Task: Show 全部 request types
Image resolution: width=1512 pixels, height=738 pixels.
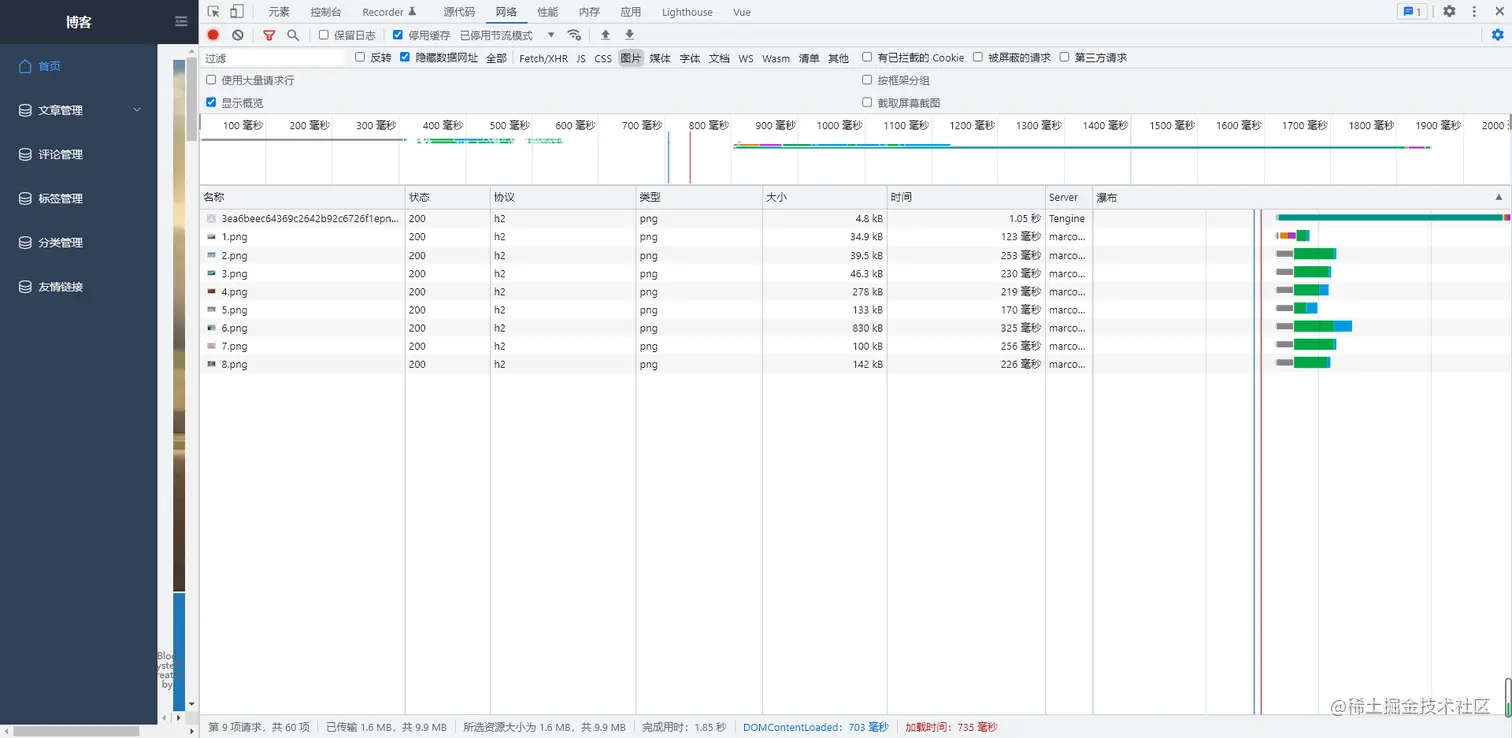Action: pyautogui.click(x=496, y=58)
